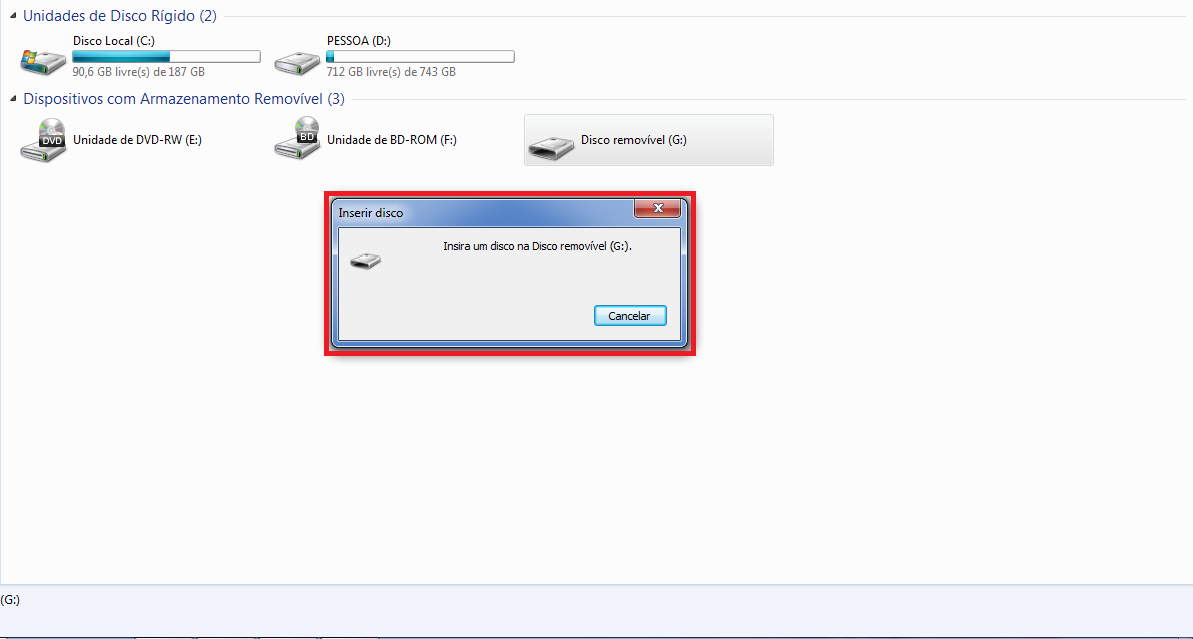The height and width of the screenshot is (639, 1193).
Task: Collapse the Unidades de Disco Rígido group
Action: pos(14,15)
